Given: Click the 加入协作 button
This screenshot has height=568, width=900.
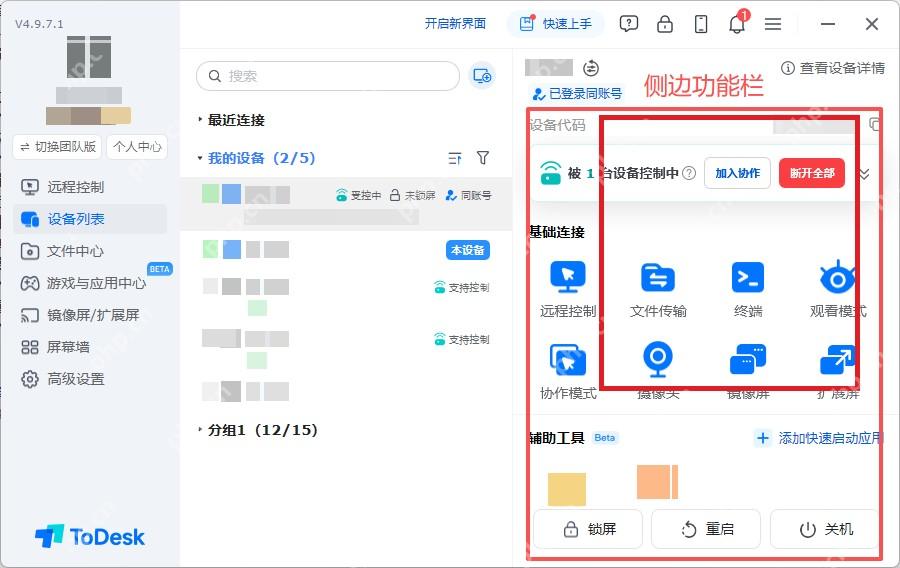Looking at the screenshot, I should pos(738,173).
